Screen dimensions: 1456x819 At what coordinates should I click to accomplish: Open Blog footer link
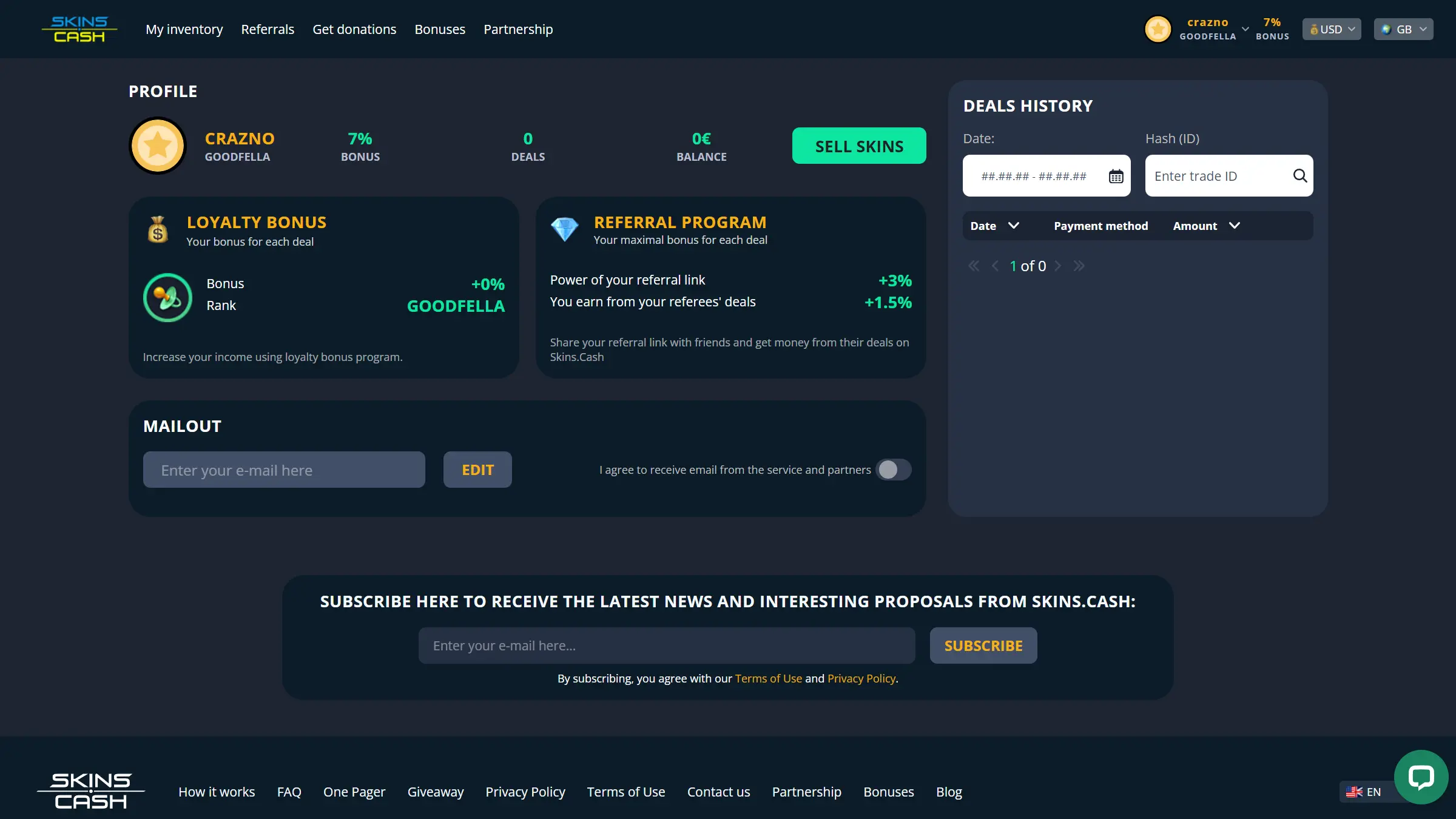pyautogui.click(x=949, y=792)
